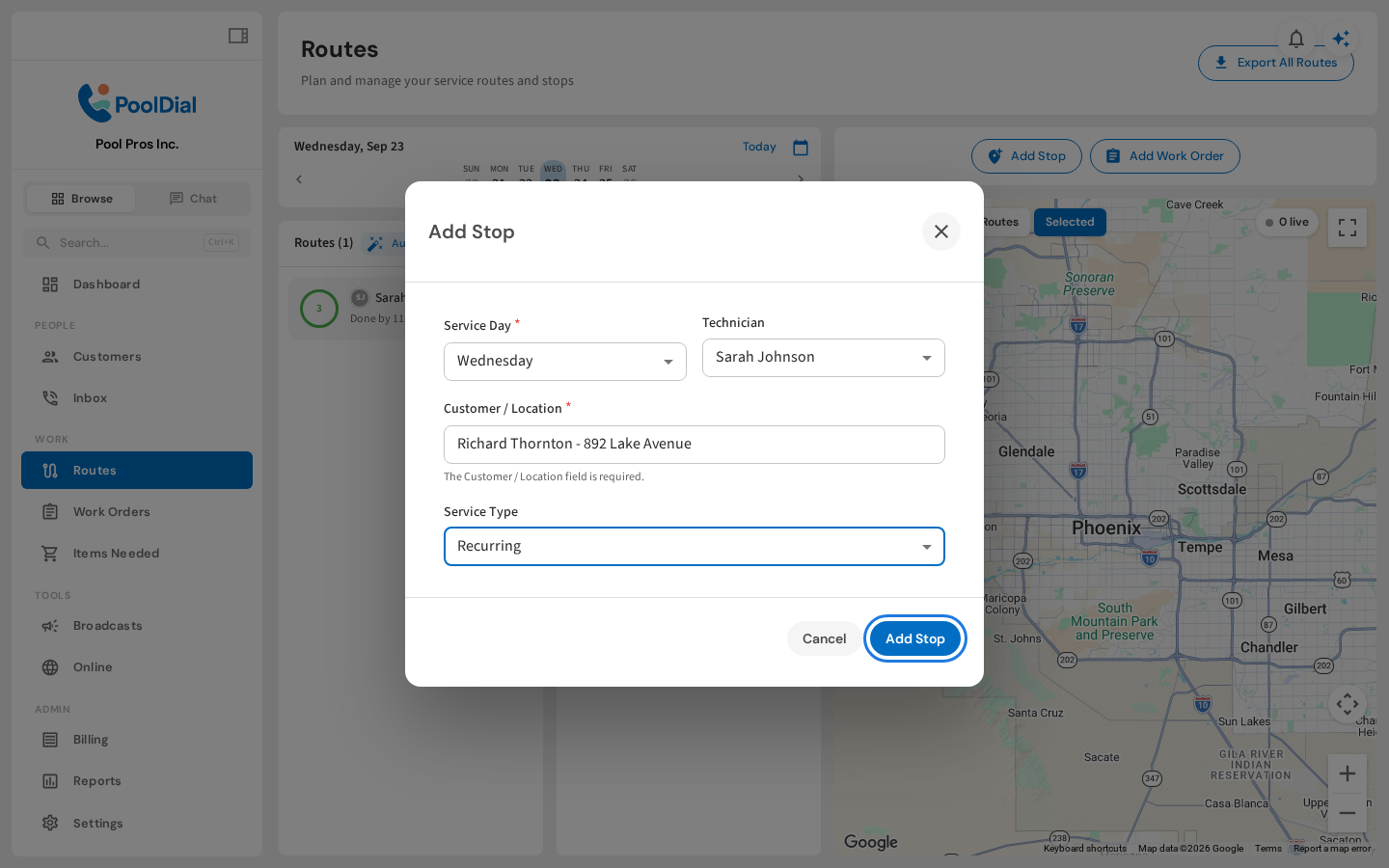Open the Technician dropdown showing Sarah Johnson
The width and height of the screenshot is (1389, 868).
824,358
